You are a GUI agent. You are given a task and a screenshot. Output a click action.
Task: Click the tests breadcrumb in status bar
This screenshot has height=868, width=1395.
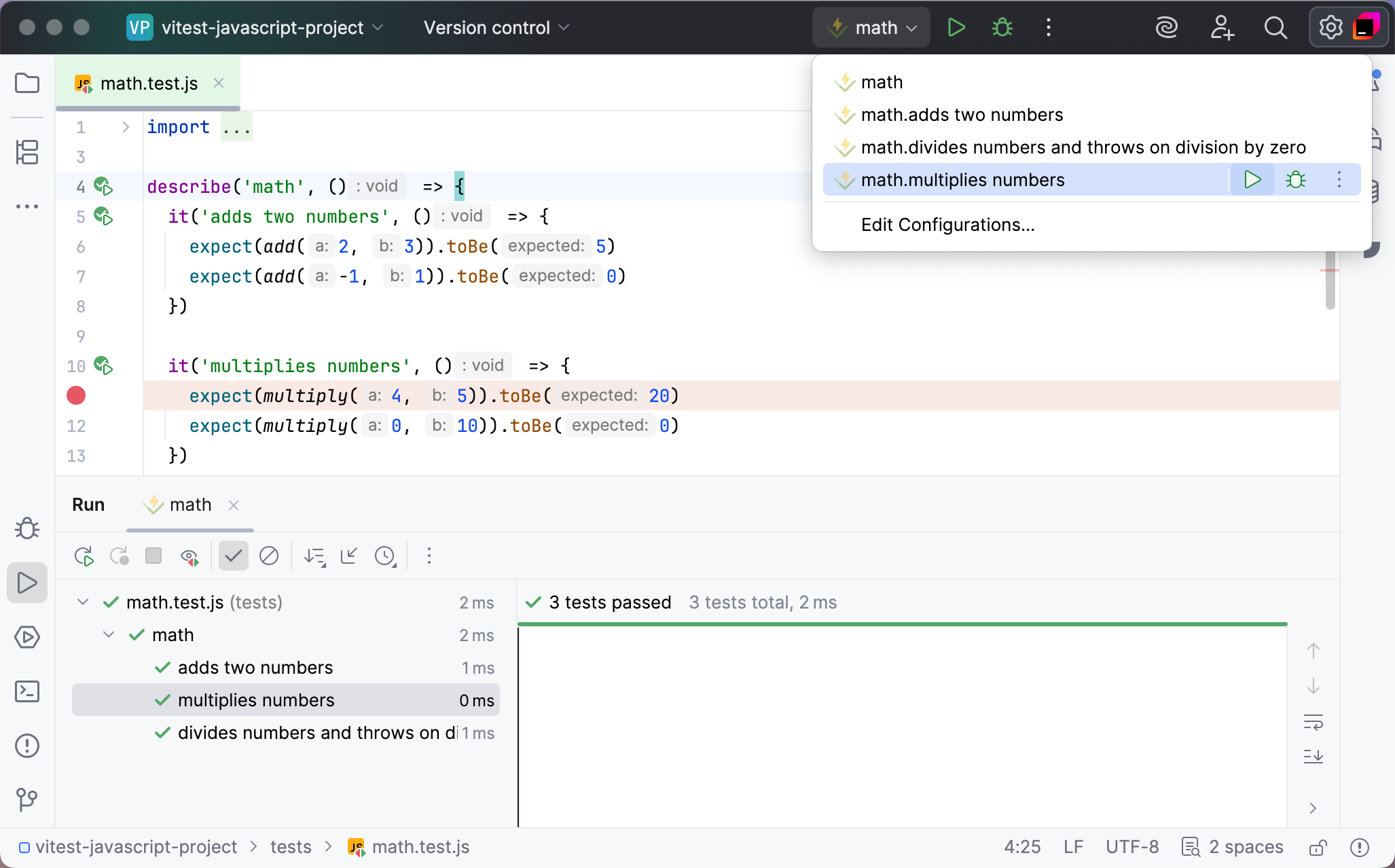pos(291,847)
